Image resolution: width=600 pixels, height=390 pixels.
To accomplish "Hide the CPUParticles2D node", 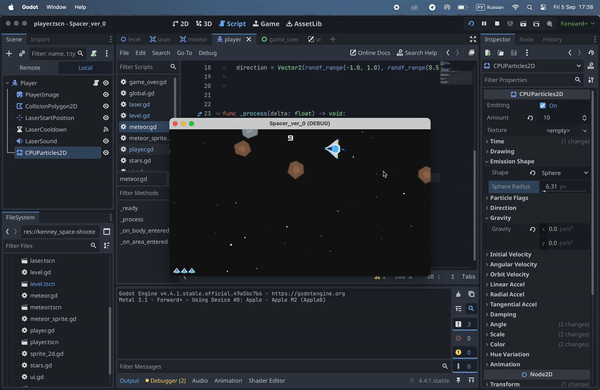I will 106,153.
